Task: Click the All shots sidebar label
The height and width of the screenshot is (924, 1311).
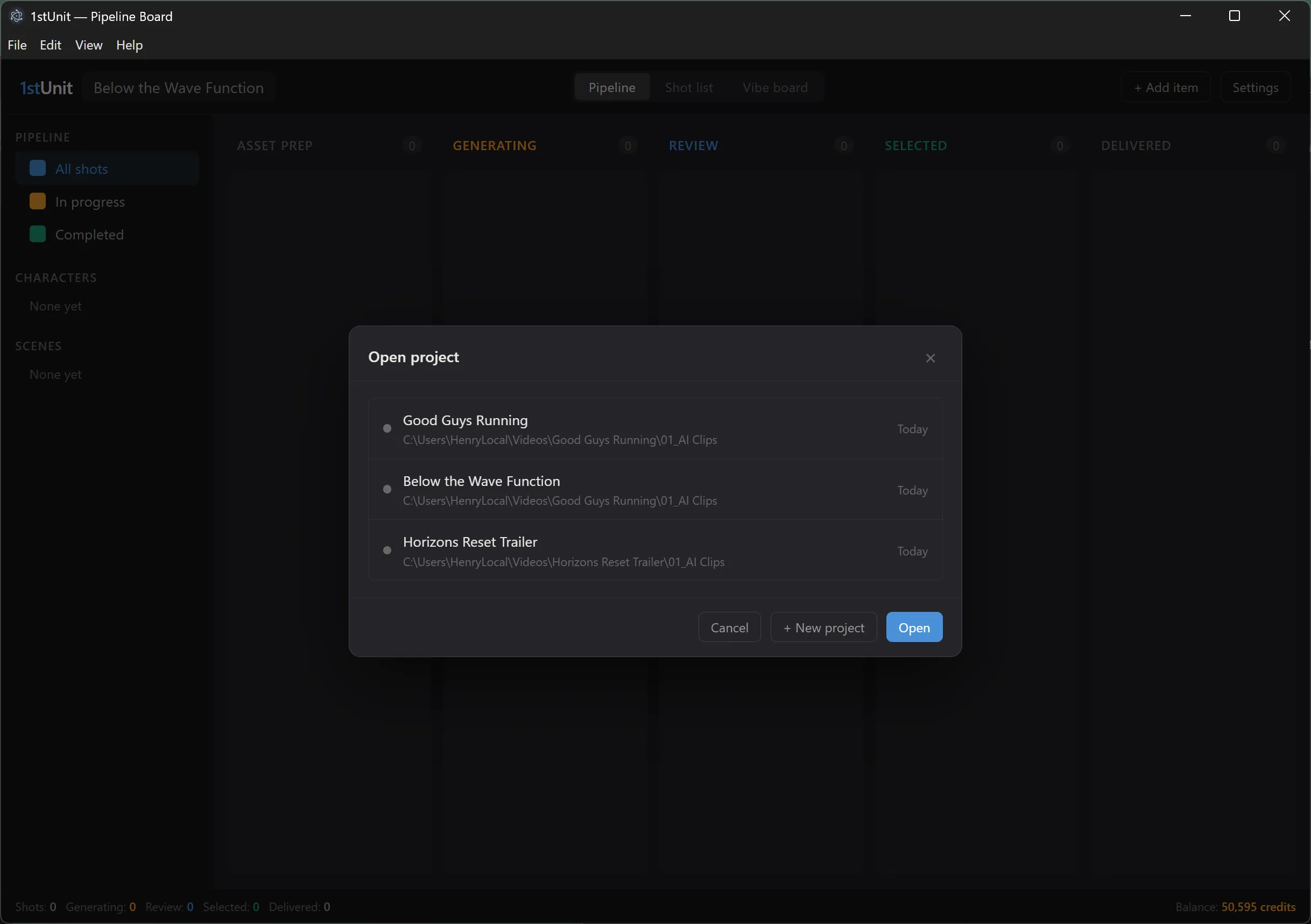Action: (82, 169)
